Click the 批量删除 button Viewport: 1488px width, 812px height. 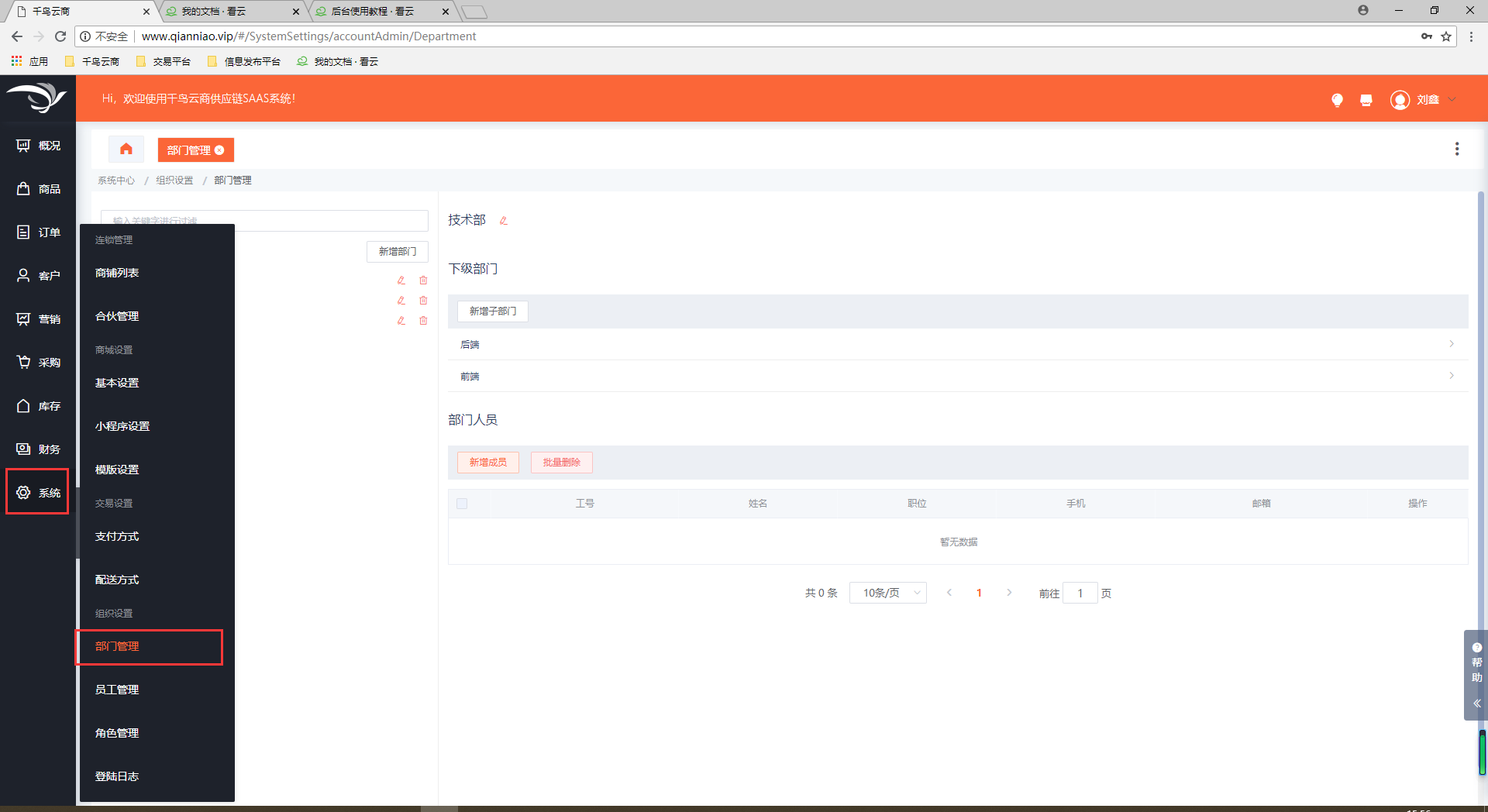pyautogui.click(x=562, y=463)
